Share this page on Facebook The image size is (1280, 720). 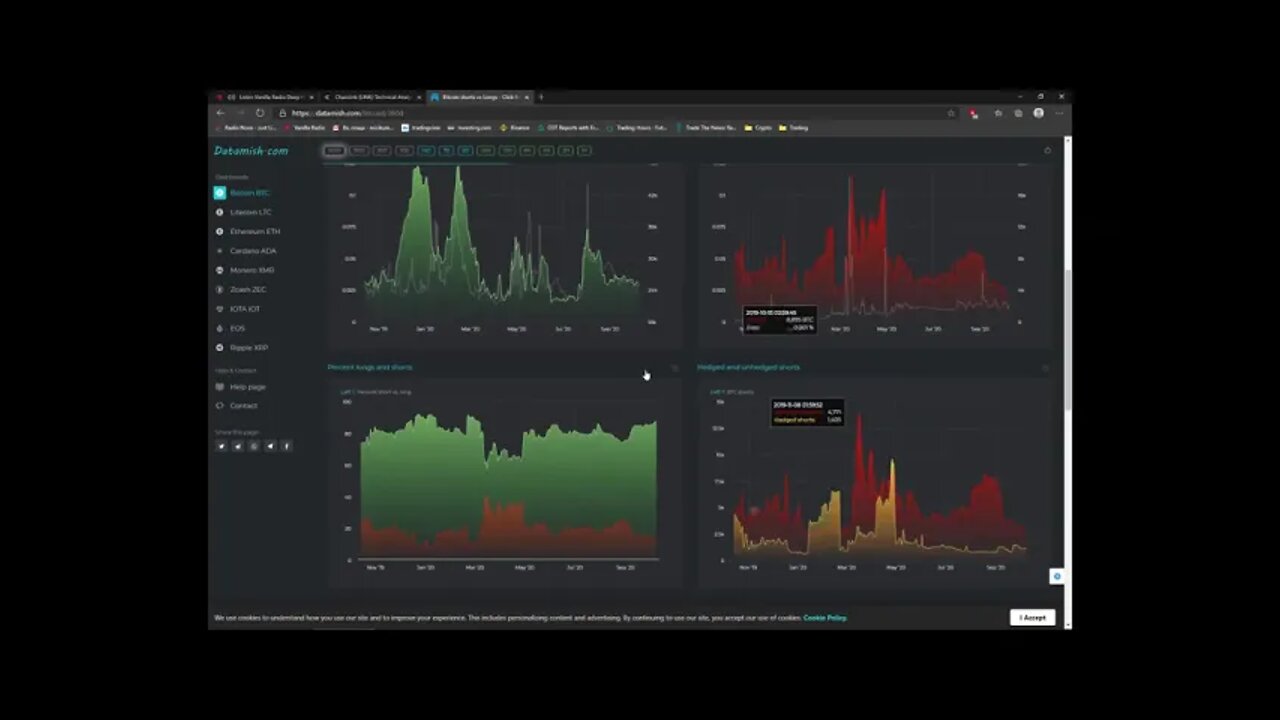(x=287, y=446)
